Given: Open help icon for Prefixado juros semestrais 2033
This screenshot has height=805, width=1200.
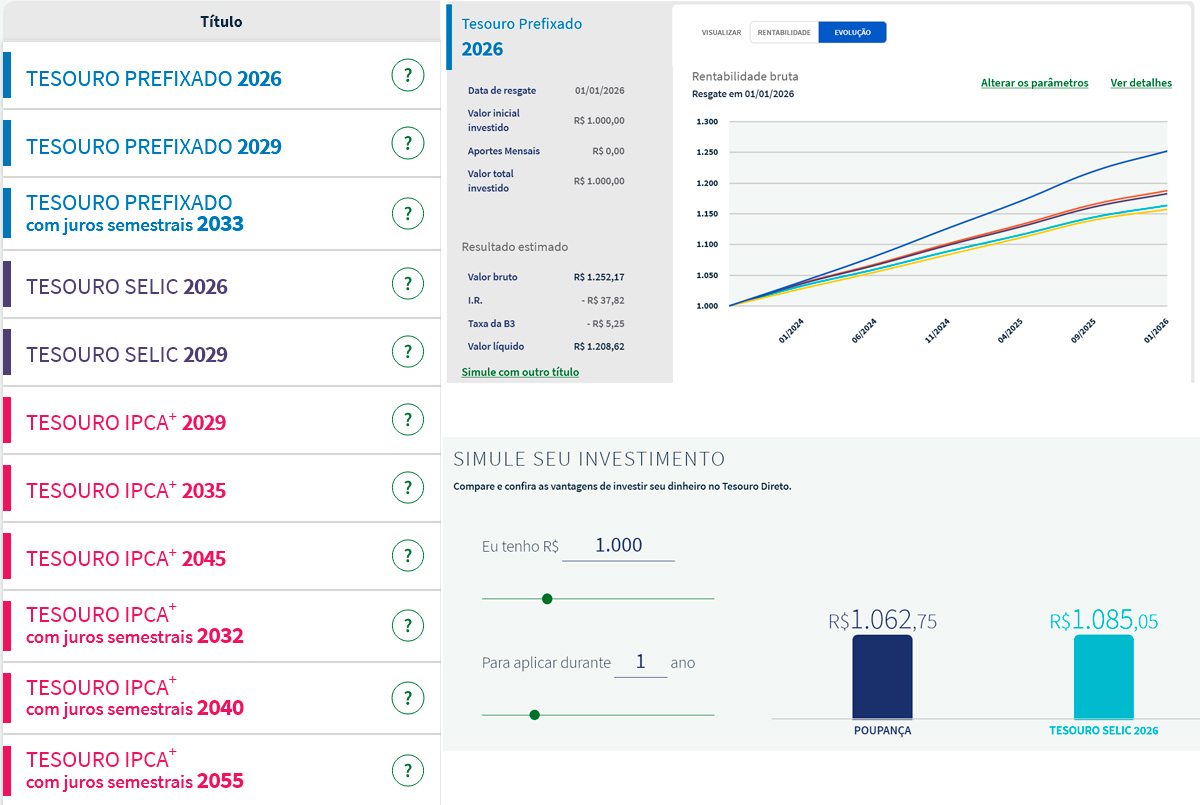Looking at the screenshot, I should (407, 213).
